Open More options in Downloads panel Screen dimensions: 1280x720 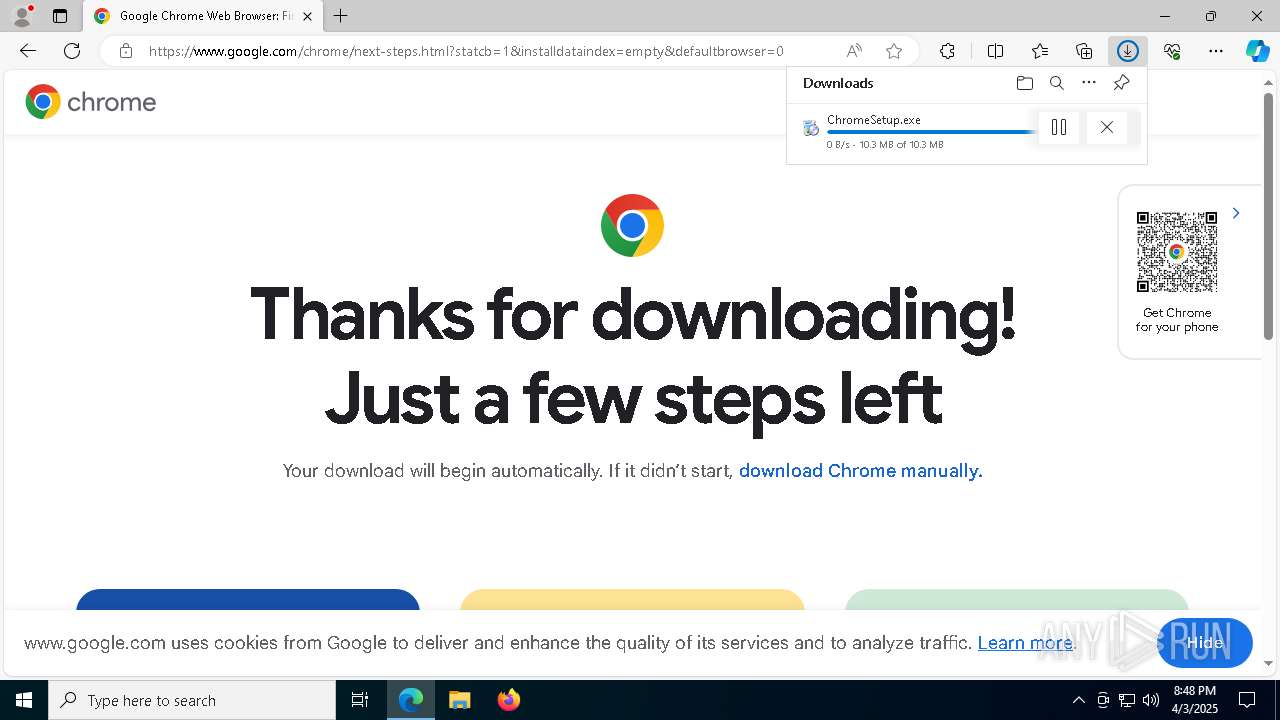1089,83
